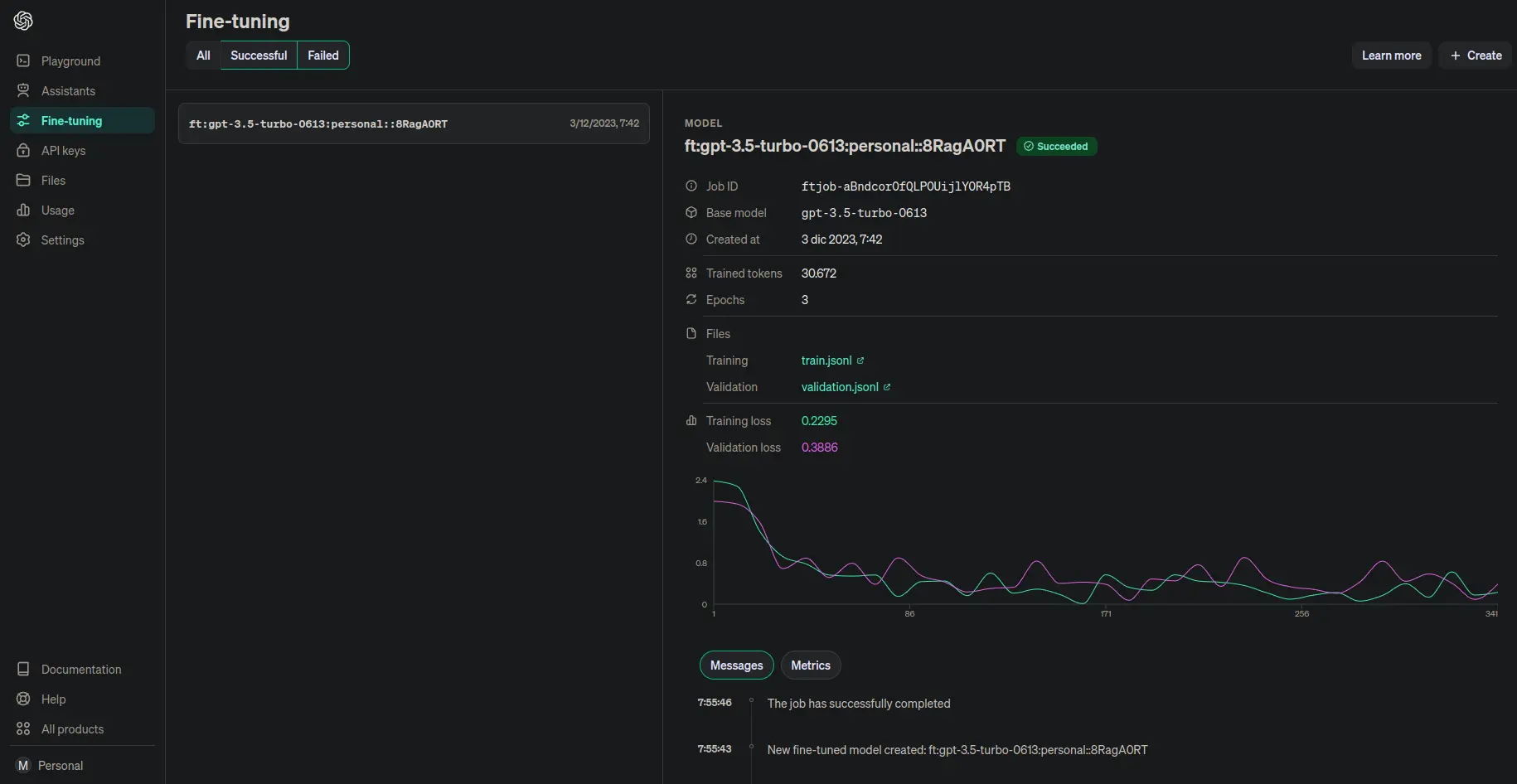This screenshot has width=1517, height=784.
Task: Click the Create button
Action: pyautogui.click(x=1476, y=56)
